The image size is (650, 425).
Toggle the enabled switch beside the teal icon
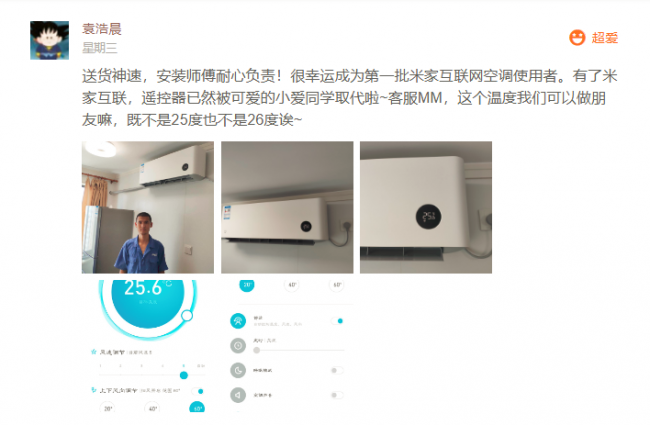tap(337, 321)
